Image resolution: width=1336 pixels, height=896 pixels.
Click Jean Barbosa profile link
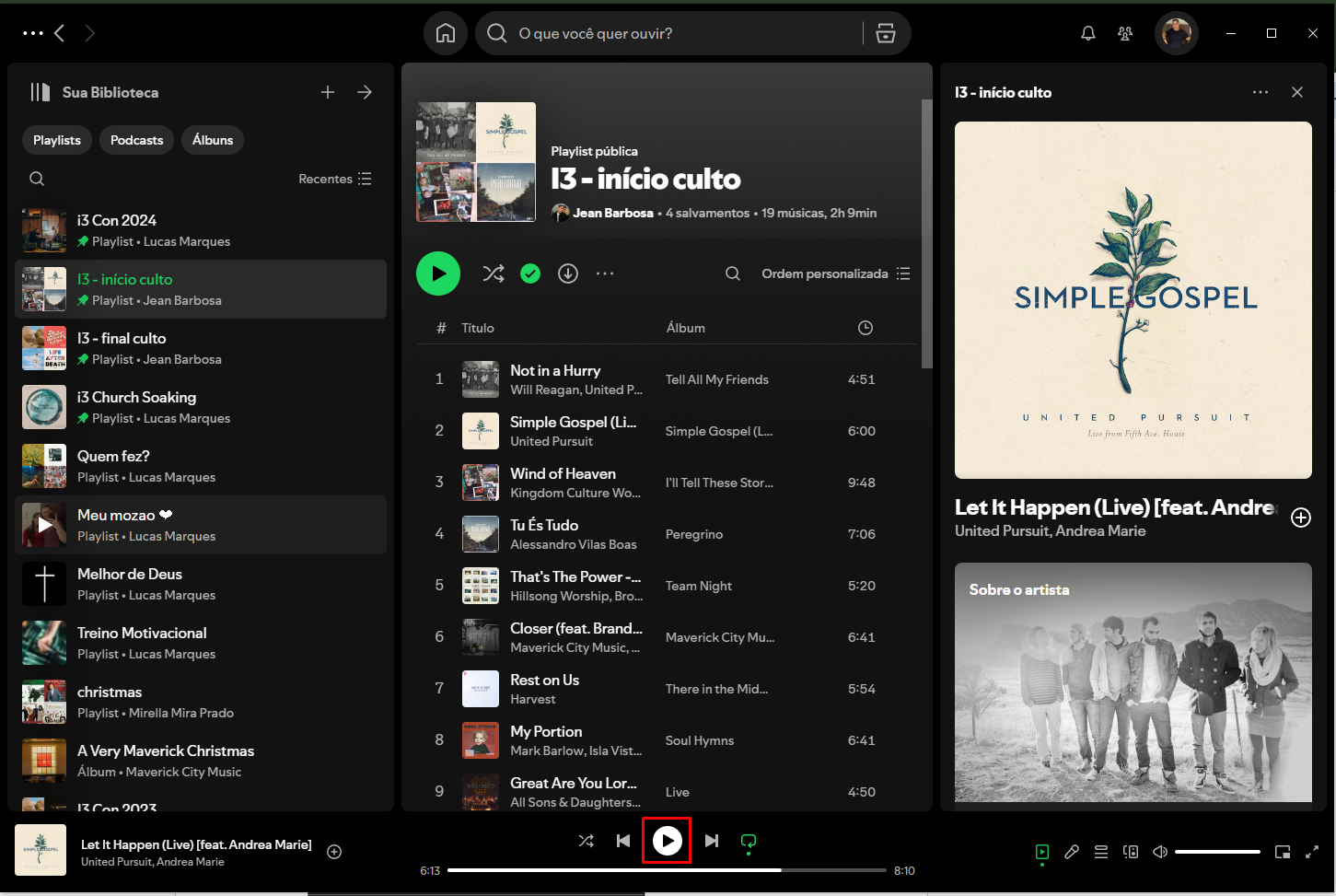[x=613, y=213]
